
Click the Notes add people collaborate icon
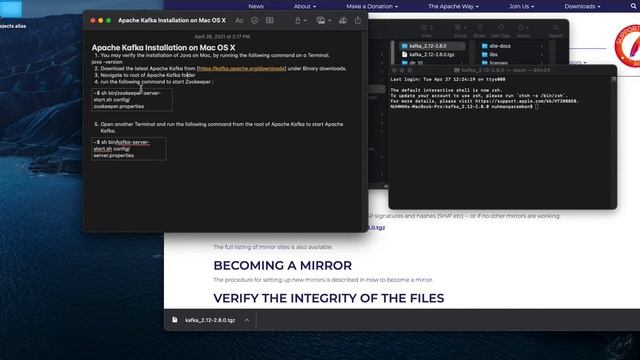click(x=343, y=20)
